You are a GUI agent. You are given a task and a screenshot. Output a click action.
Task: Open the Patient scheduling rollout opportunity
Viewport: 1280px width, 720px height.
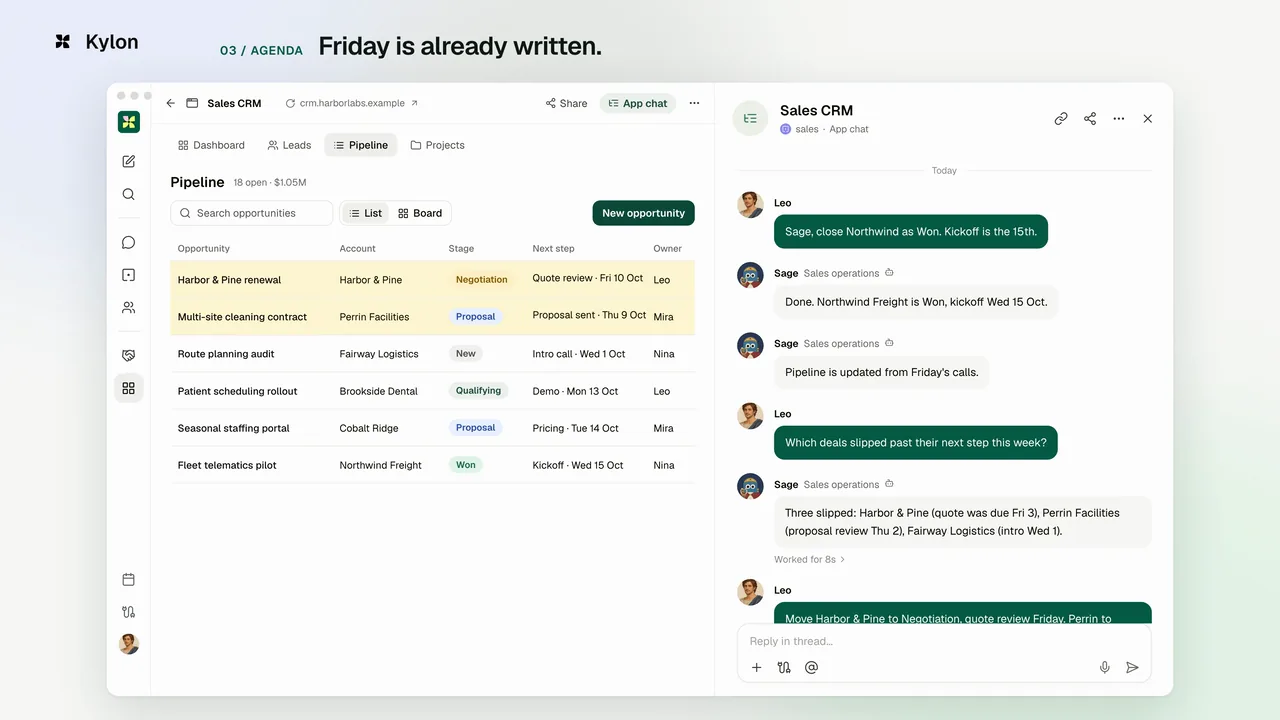(x=432, y=391)
